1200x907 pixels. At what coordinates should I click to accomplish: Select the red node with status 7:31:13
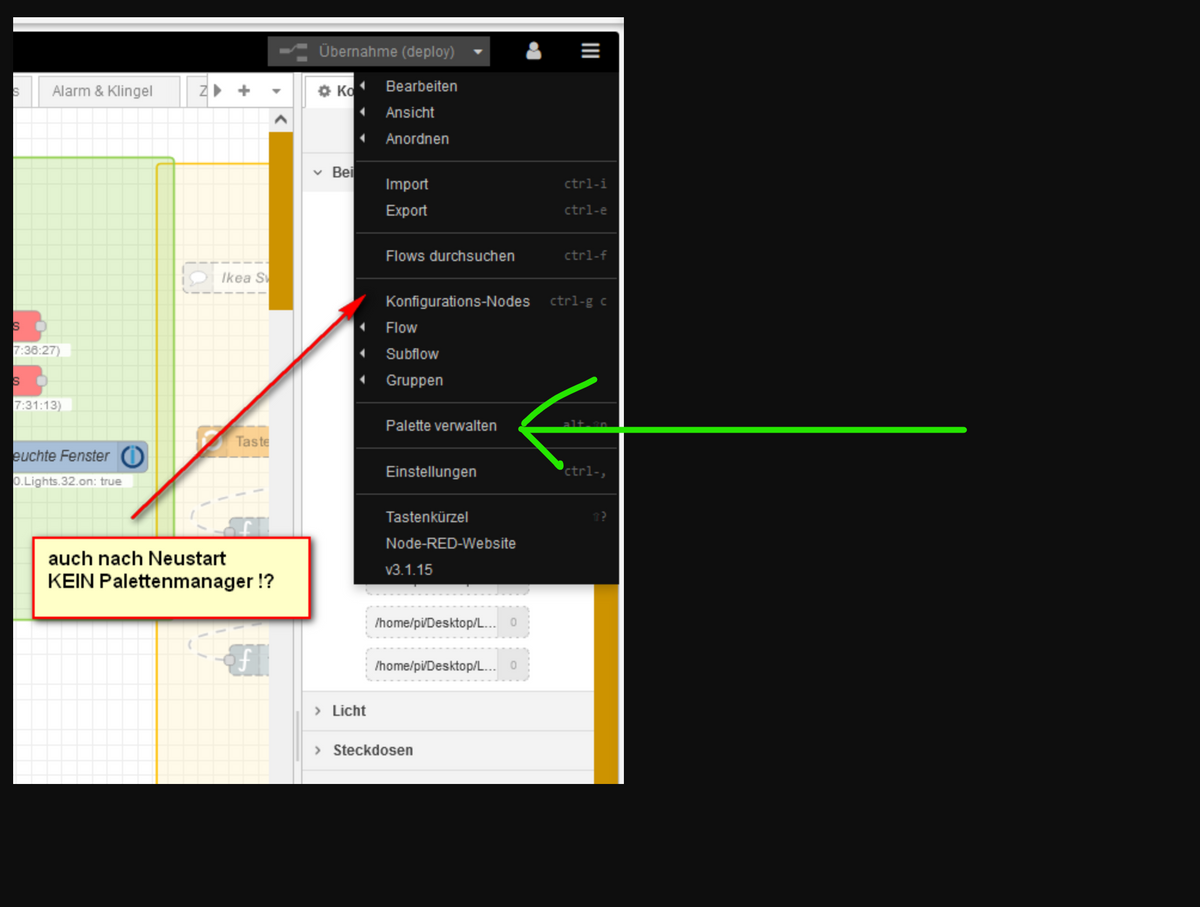tap(27, 381)
